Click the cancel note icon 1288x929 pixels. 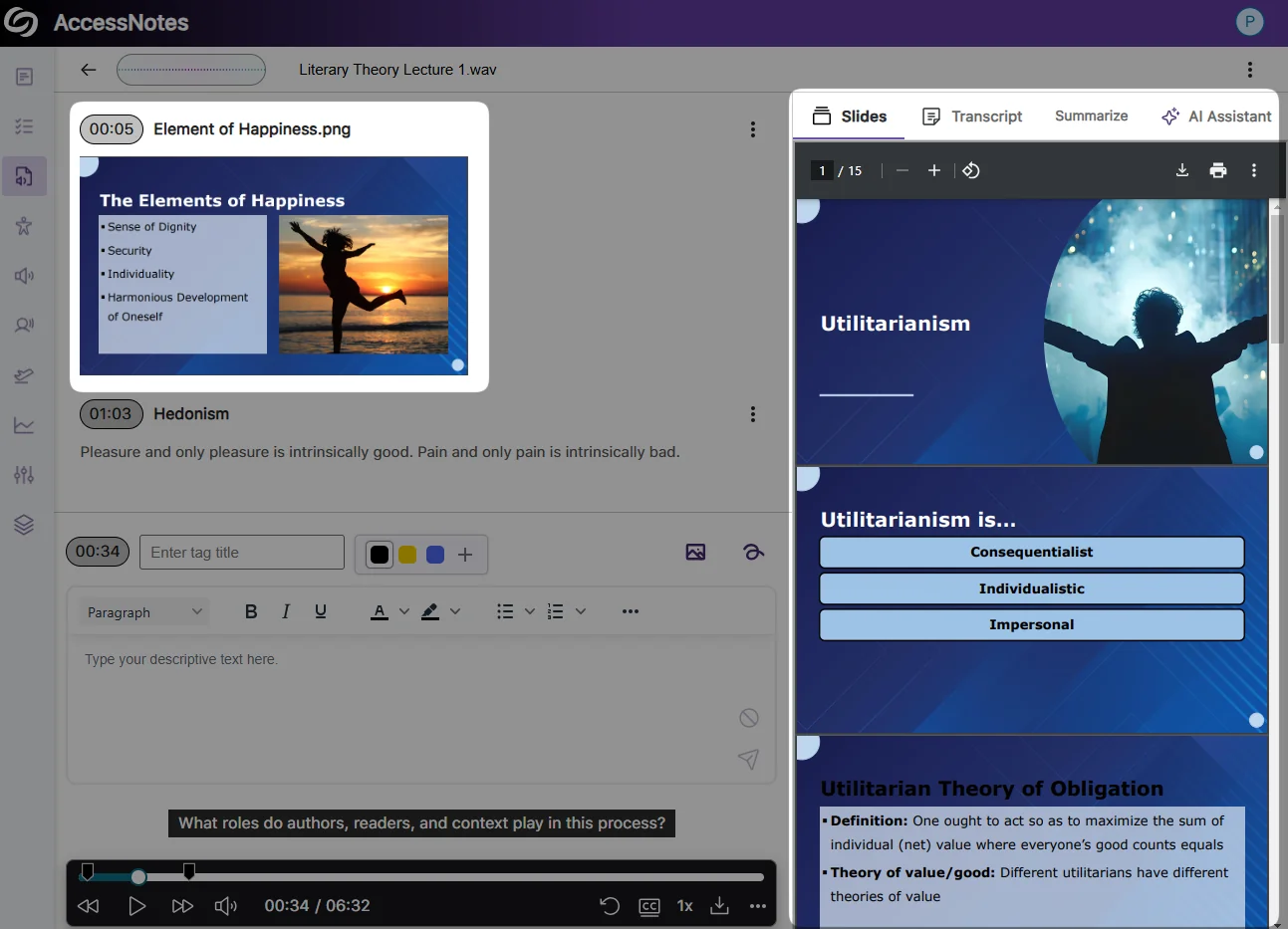749,718
